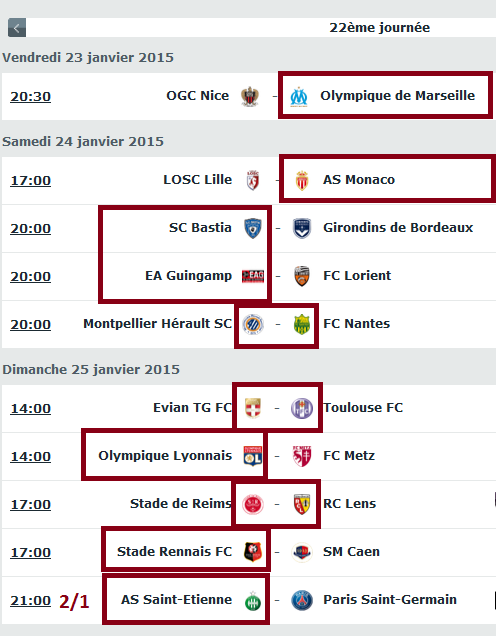Click the AS Saint-Etienne green crest
This screenshot has height=636, width=496.
(x=253, y=601)
